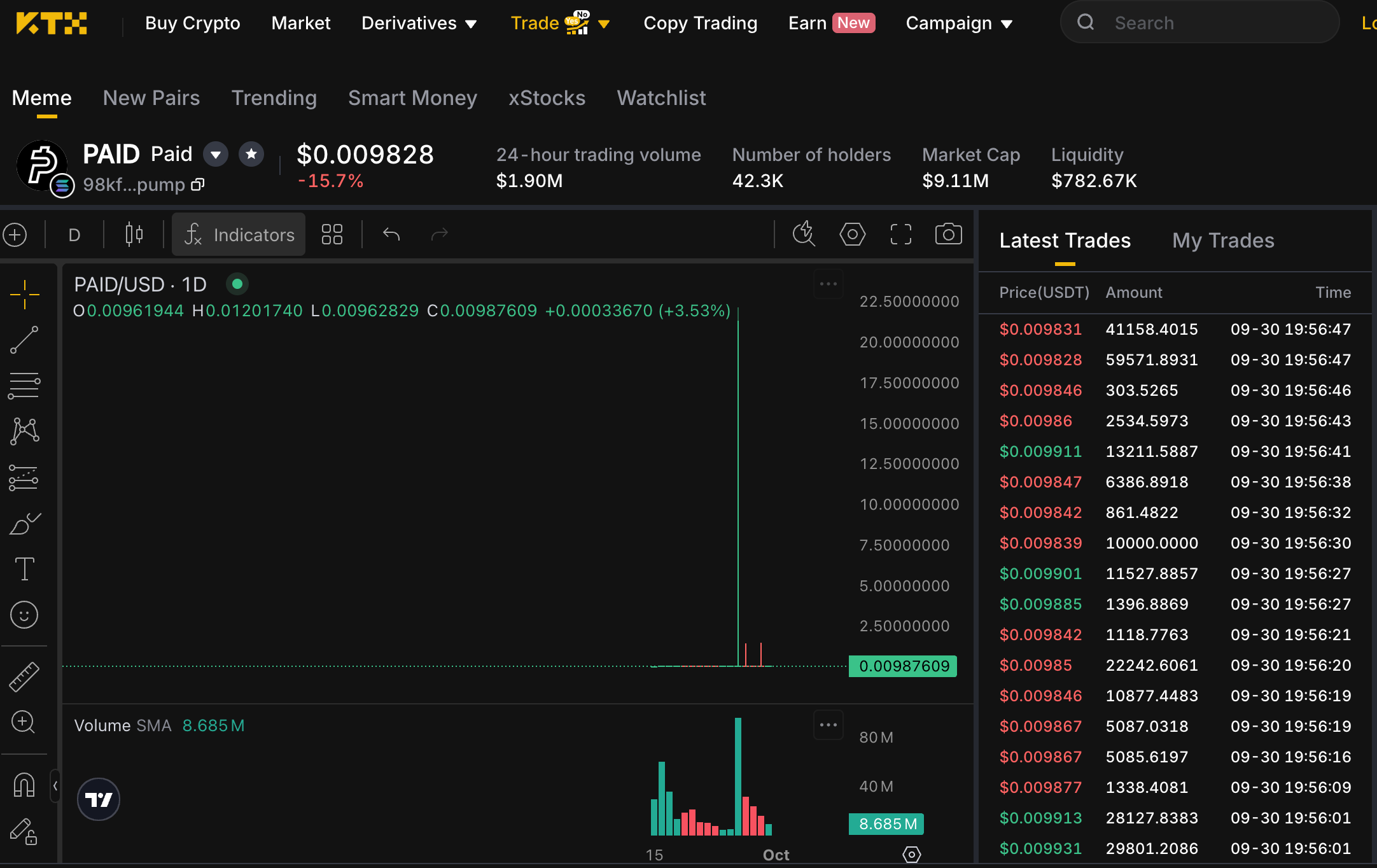Click the Liquidity $782.67K value
1377x868 pixels.
[x=1094, y=181]
